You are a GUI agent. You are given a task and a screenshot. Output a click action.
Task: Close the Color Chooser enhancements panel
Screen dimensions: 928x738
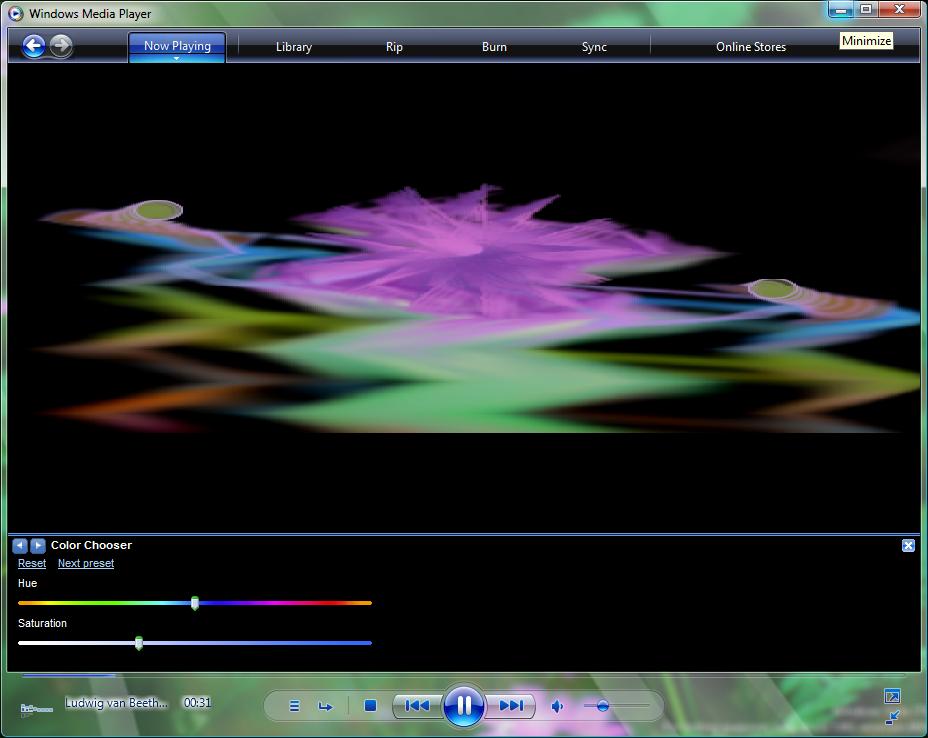pos(908,545)
